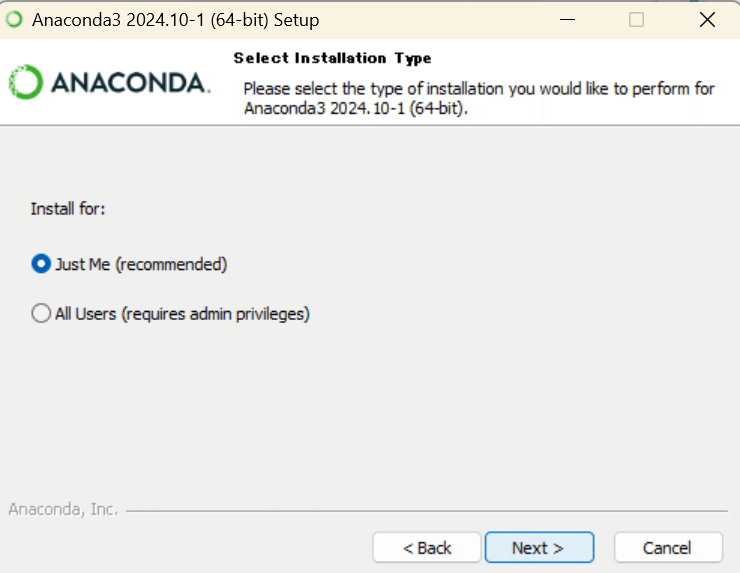The width and height of the screenshot is (740, 573).
Task: Select the Just Me radio button
Action: pos(41,264)
